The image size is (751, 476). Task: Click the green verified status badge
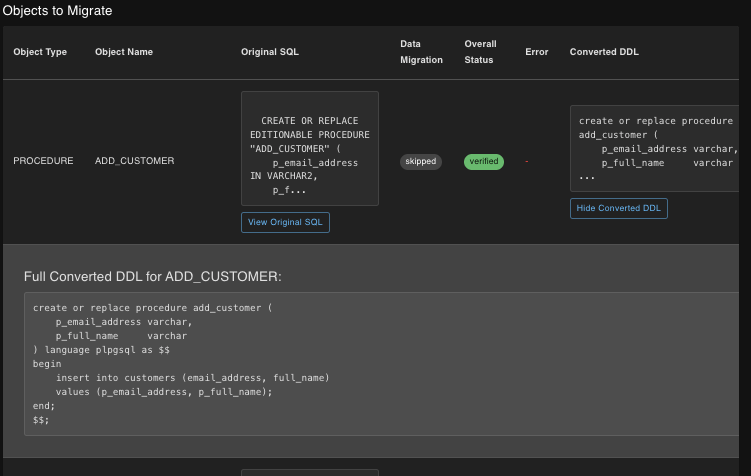tap(484, 161)
